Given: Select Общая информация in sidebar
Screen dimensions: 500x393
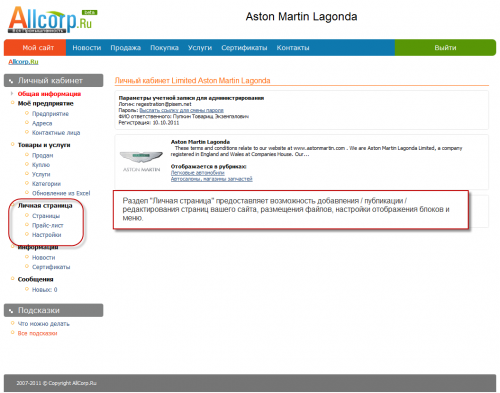Looking at the screenshot, I should click(49, 94).
